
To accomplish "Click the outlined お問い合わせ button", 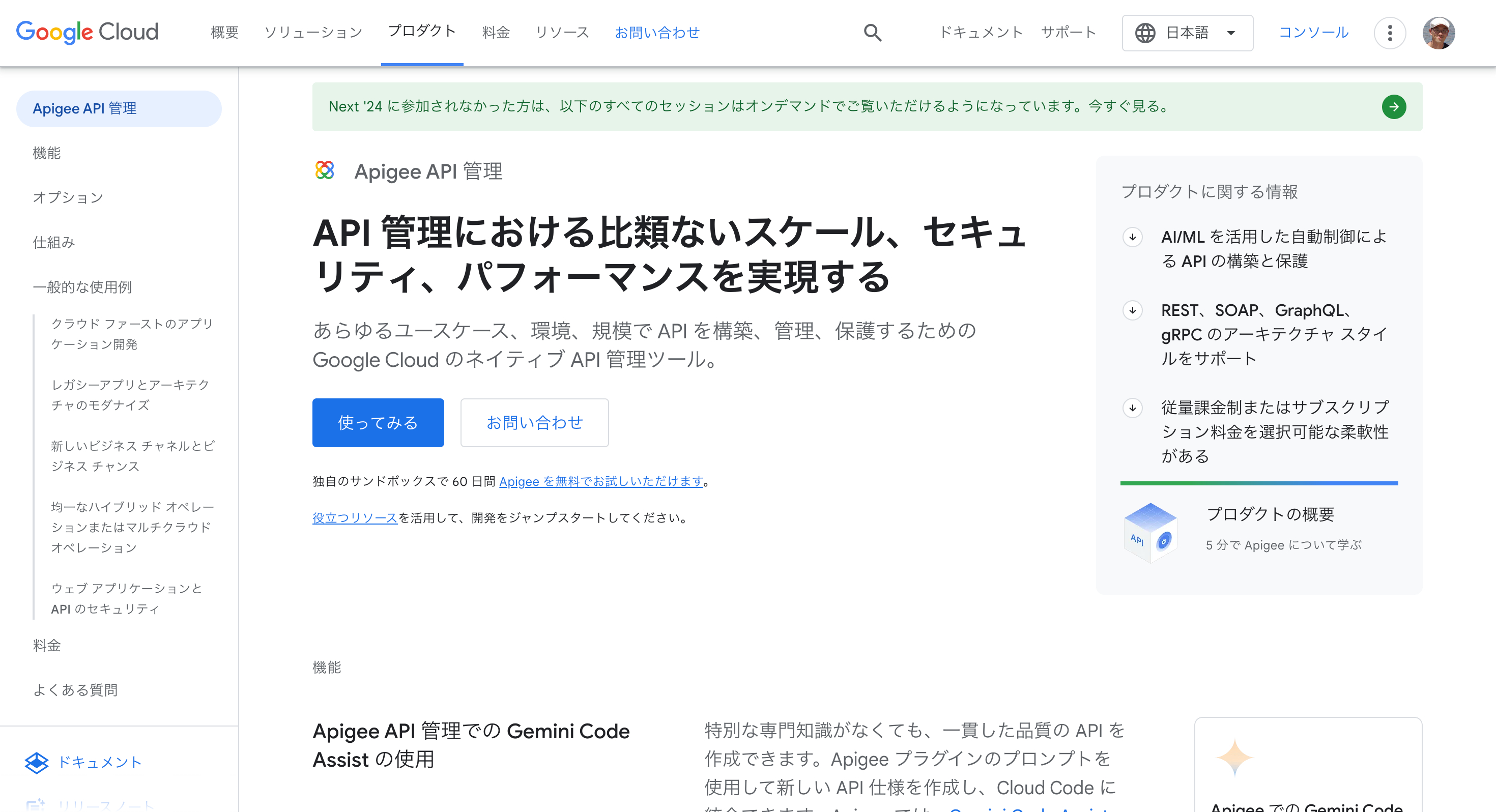I will (534, 423).
